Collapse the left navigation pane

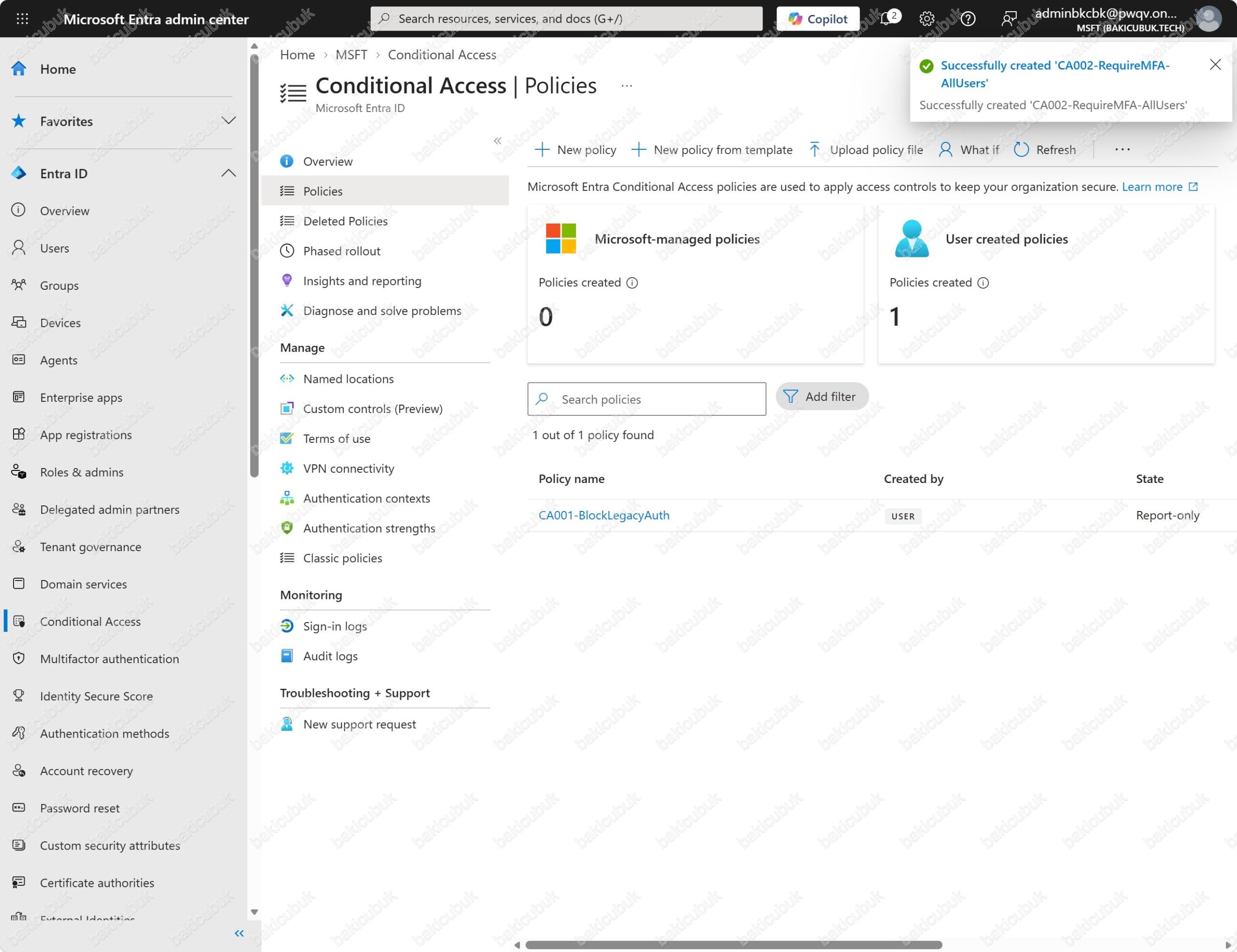coord(239,933)
